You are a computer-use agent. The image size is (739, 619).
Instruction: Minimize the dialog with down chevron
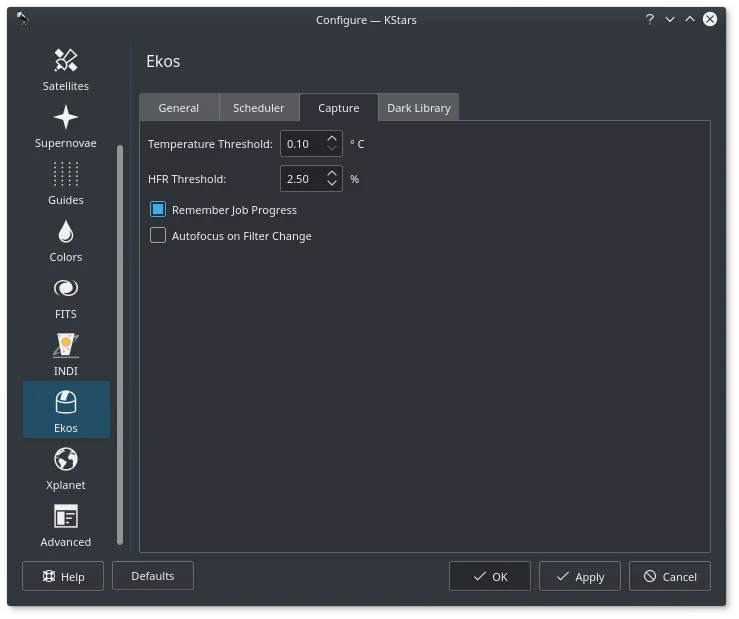coord(670,19)
